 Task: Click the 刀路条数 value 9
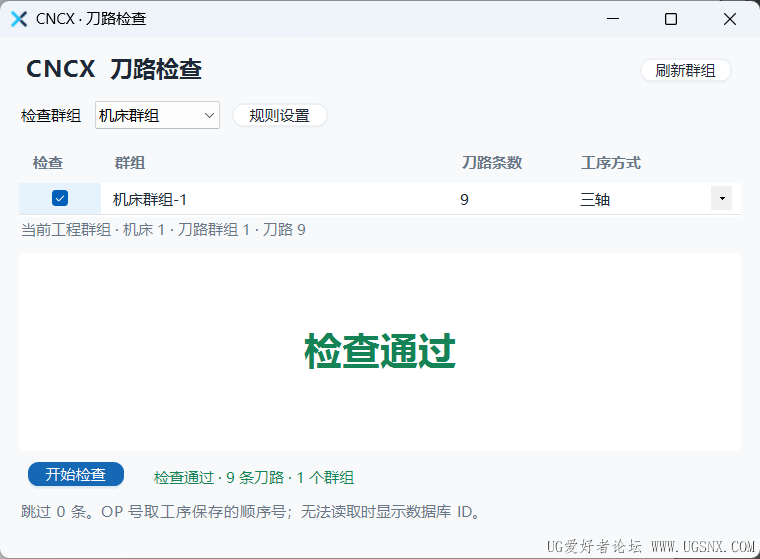pos(464,200)
